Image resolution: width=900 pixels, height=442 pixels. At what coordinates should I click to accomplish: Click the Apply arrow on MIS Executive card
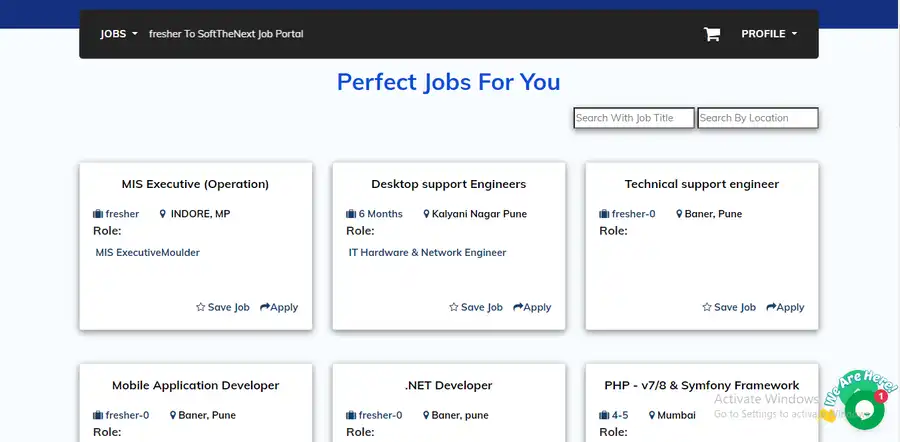click(265, 308)
